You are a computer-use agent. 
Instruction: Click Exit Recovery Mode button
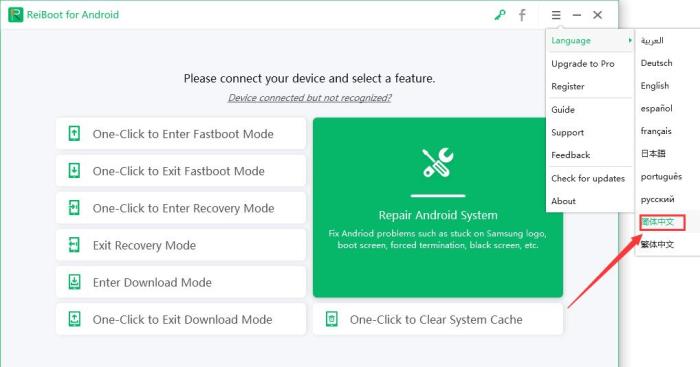[181, 245]
